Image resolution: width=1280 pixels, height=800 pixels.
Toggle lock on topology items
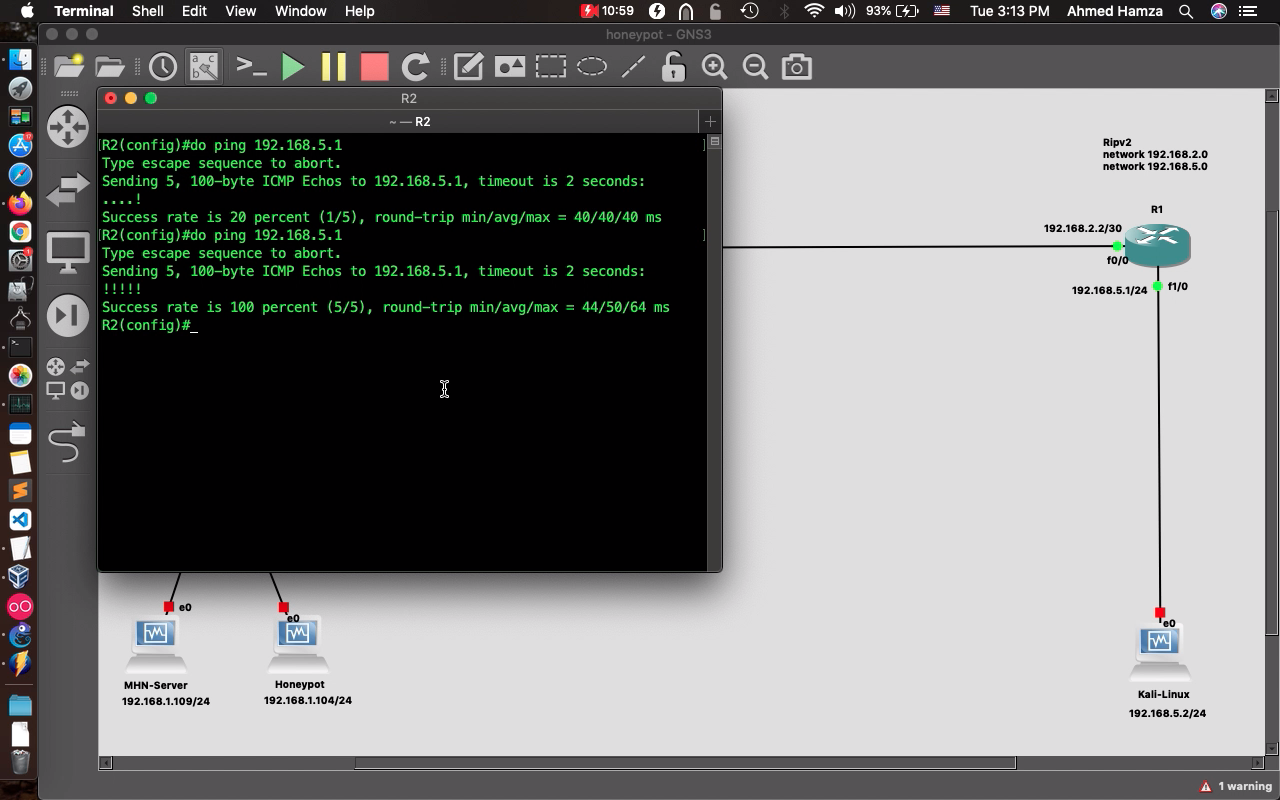pos(673,67)
